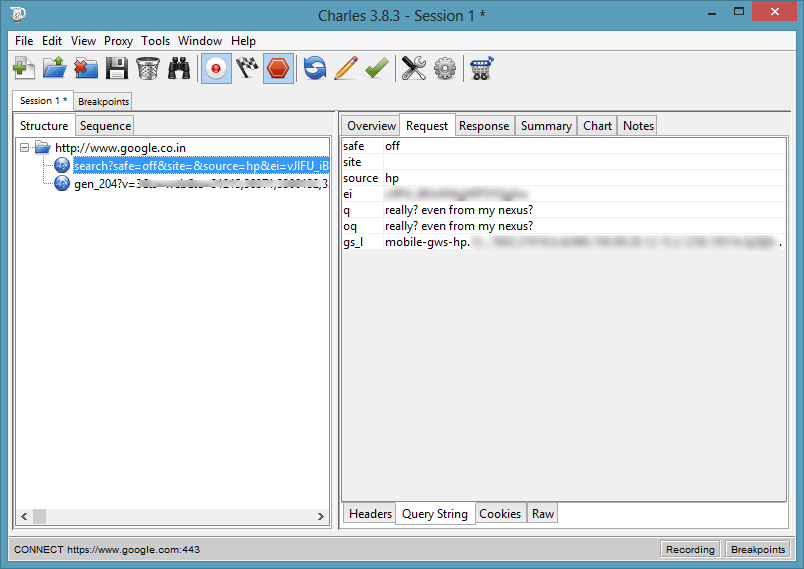
Task: Click the Charles jug icon in title bar
Action: [x=18, y=15]
